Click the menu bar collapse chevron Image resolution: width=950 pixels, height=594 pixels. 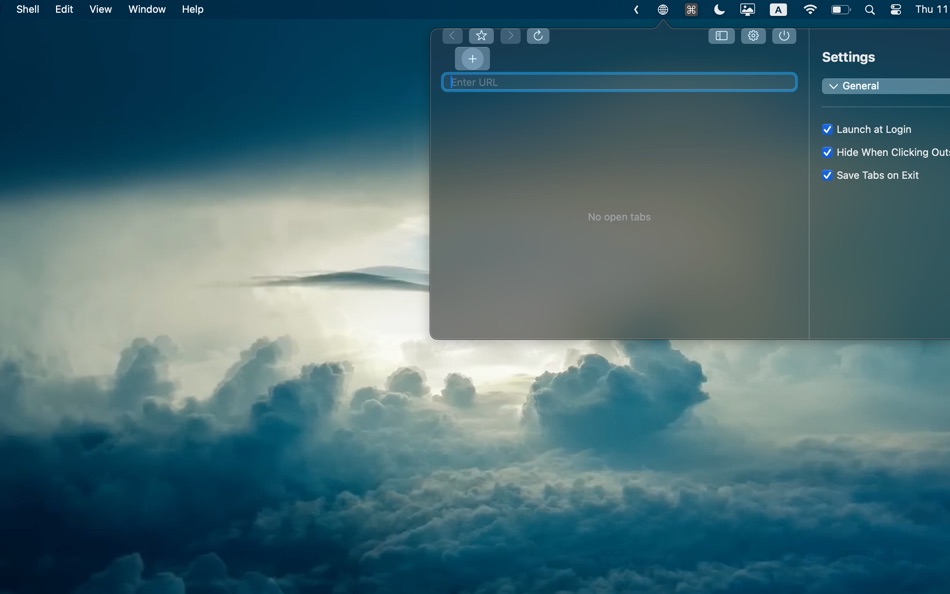pyautogui.click(x=636, y=10)
